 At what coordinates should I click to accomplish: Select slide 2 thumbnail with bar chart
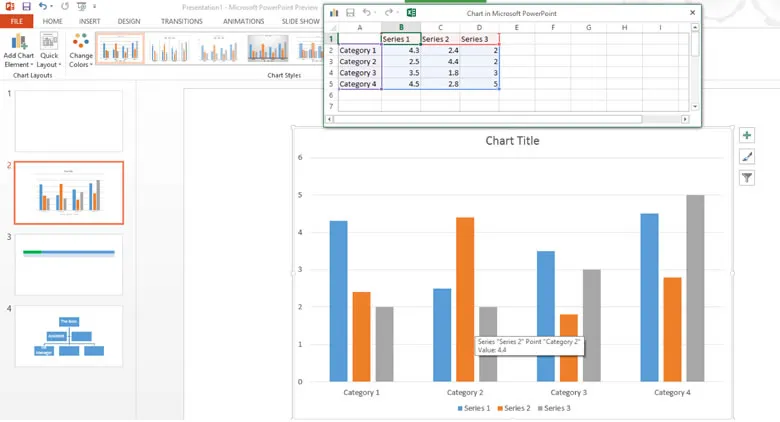coord(69,193)
